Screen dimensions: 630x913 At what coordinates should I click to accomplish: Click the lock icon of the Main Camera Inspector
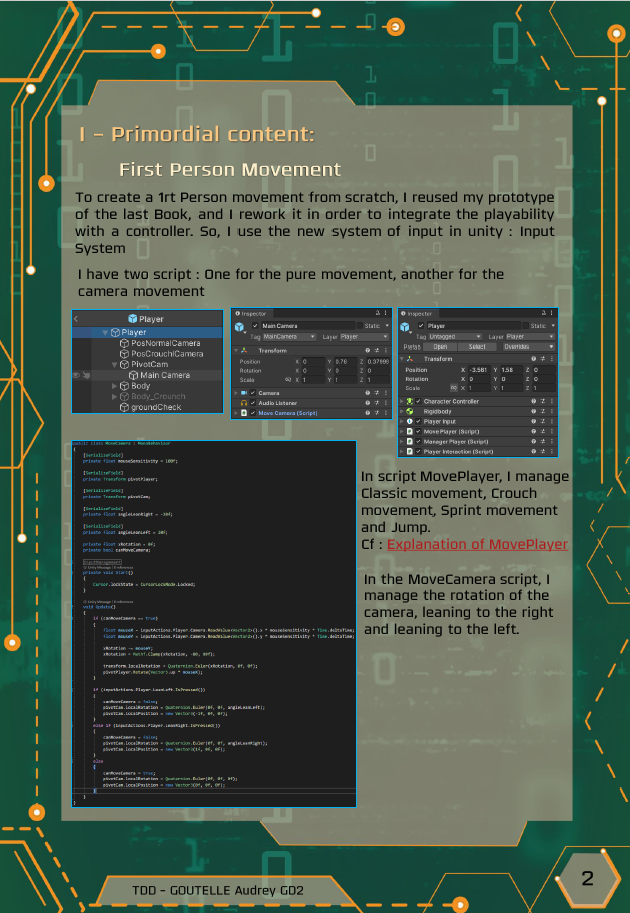pos(378,313)
